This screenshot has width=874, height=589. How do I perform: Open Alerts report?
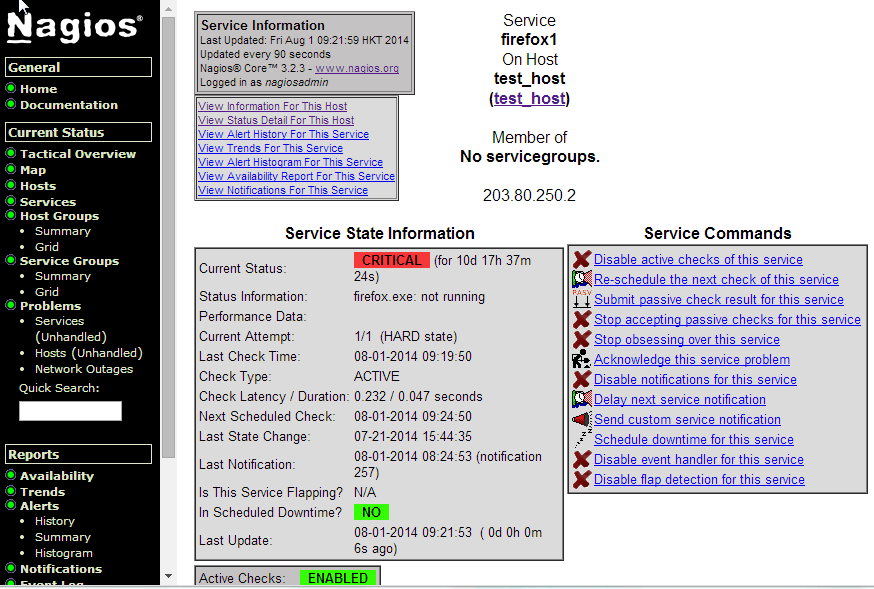(40, 506)
